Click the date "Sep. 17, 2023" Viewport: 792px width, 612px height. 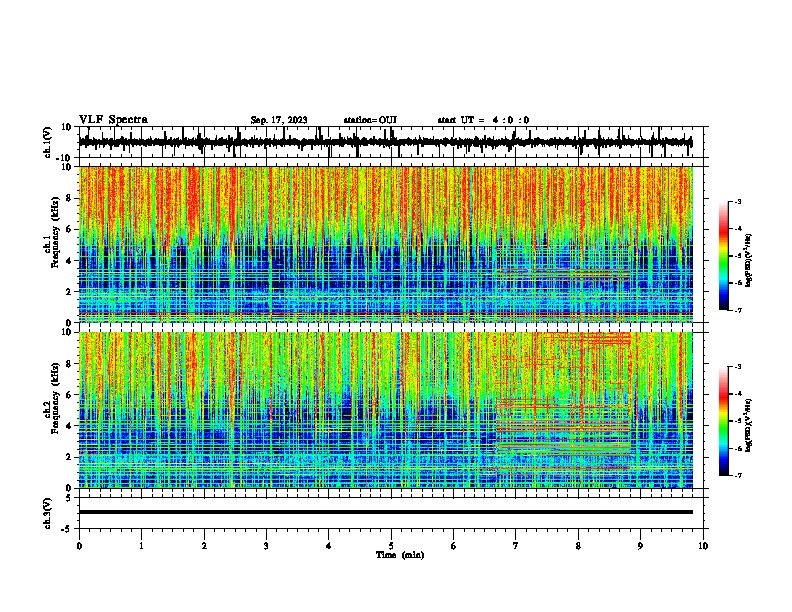click(279, 120)
